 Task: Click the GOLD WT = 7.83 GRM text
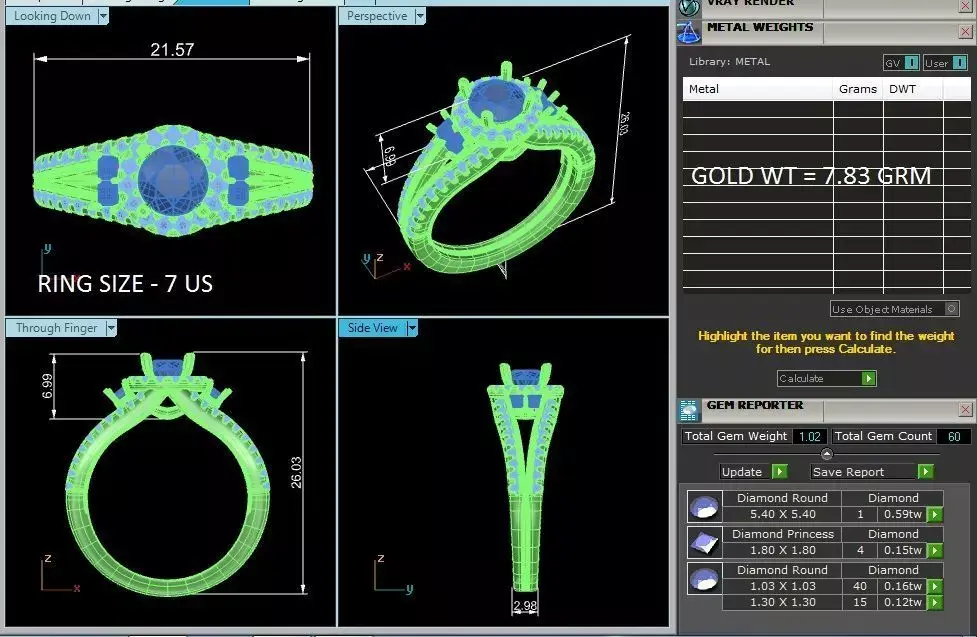[811, 176]
